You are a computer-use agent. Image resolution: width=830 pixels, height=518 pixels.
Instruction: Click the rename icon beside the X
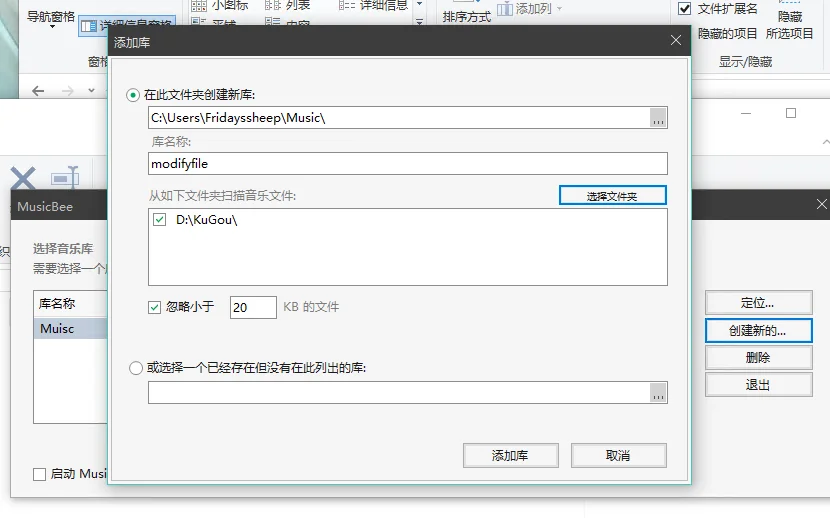point(65,178)
